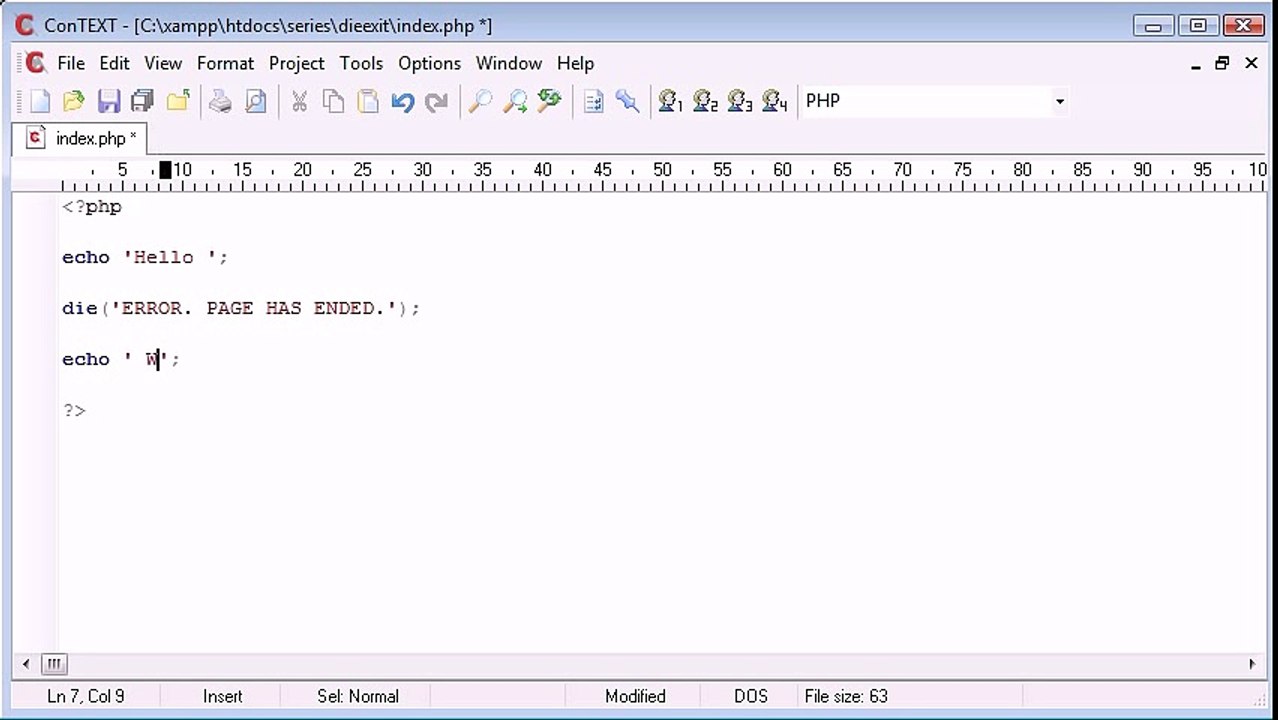This screenshot has height=720, width=1278.
Task: Cut the selected text
Action: click(x=299, y=101)
